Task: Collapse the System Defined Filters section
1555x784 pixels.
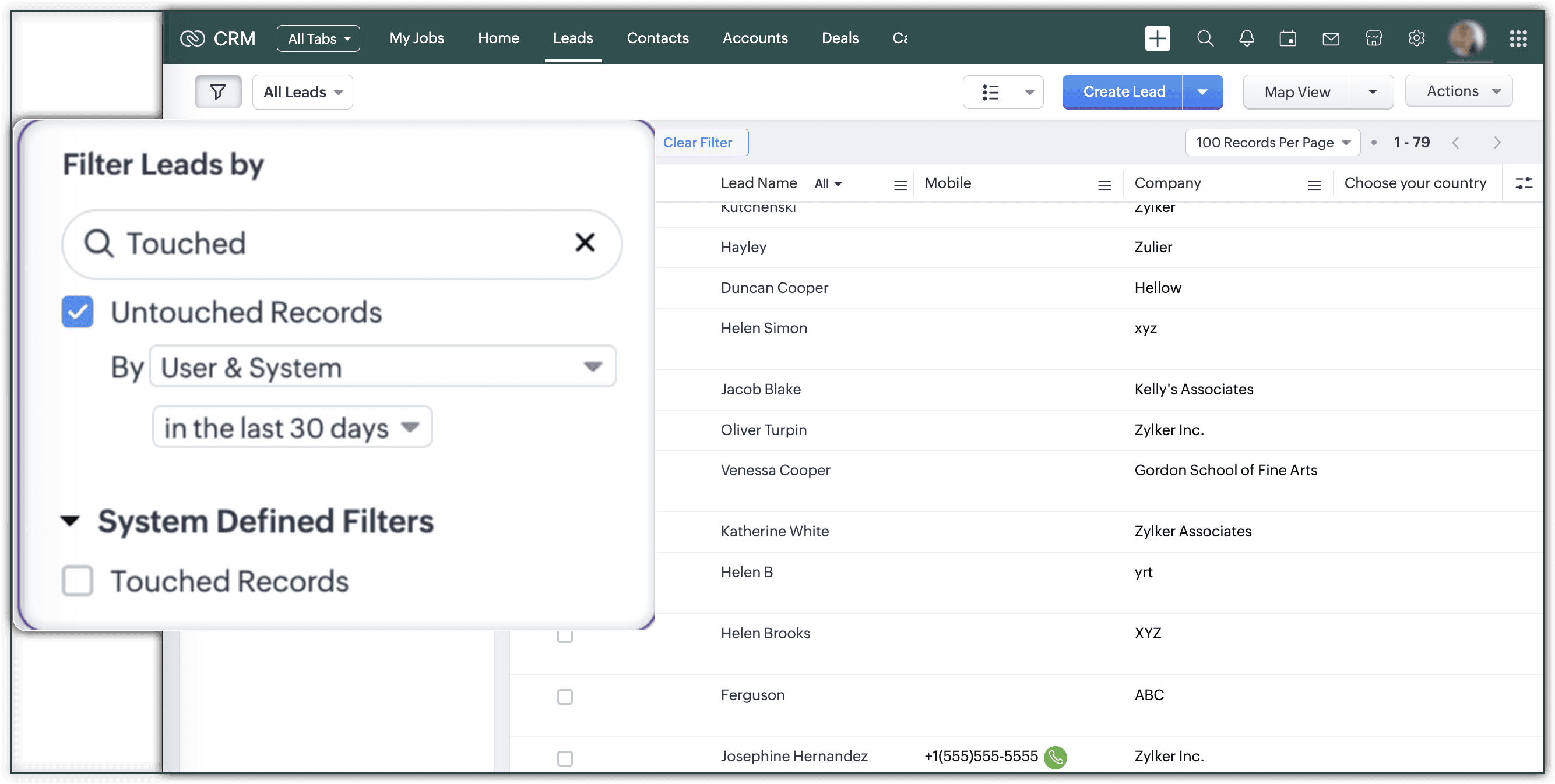Action: [71, 521]
